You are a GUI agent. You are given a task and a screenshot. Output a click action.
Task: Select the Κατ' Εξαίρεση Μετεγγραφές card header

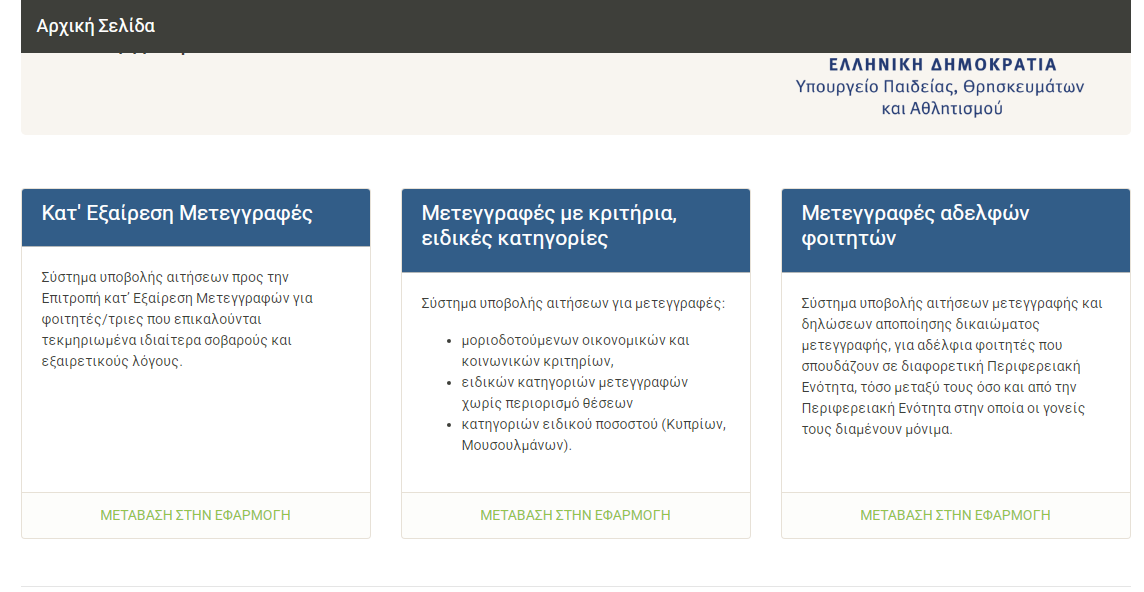point(178,213)
